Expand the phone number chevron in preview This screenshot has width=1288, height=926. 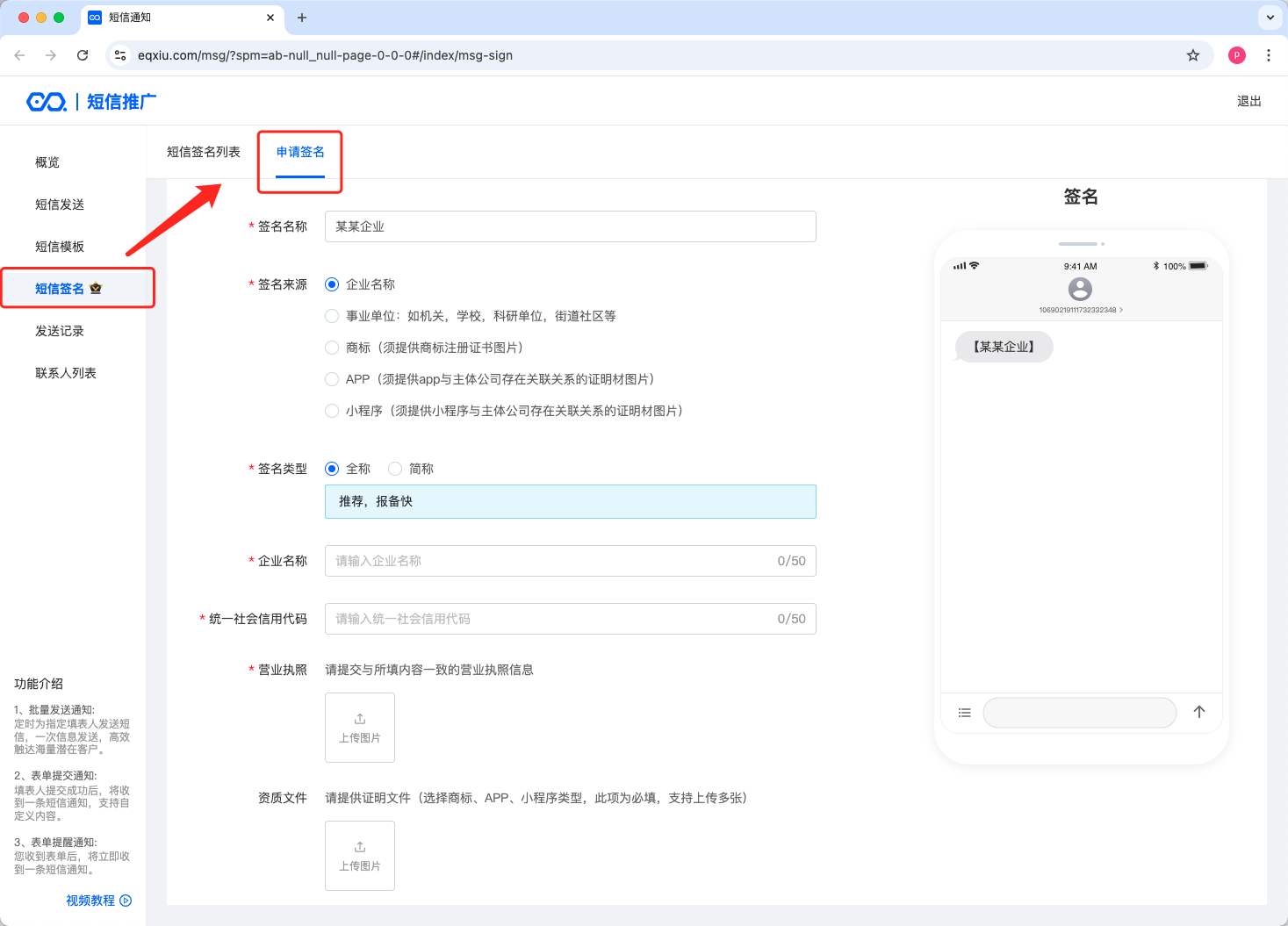(x=1121, y=310)
